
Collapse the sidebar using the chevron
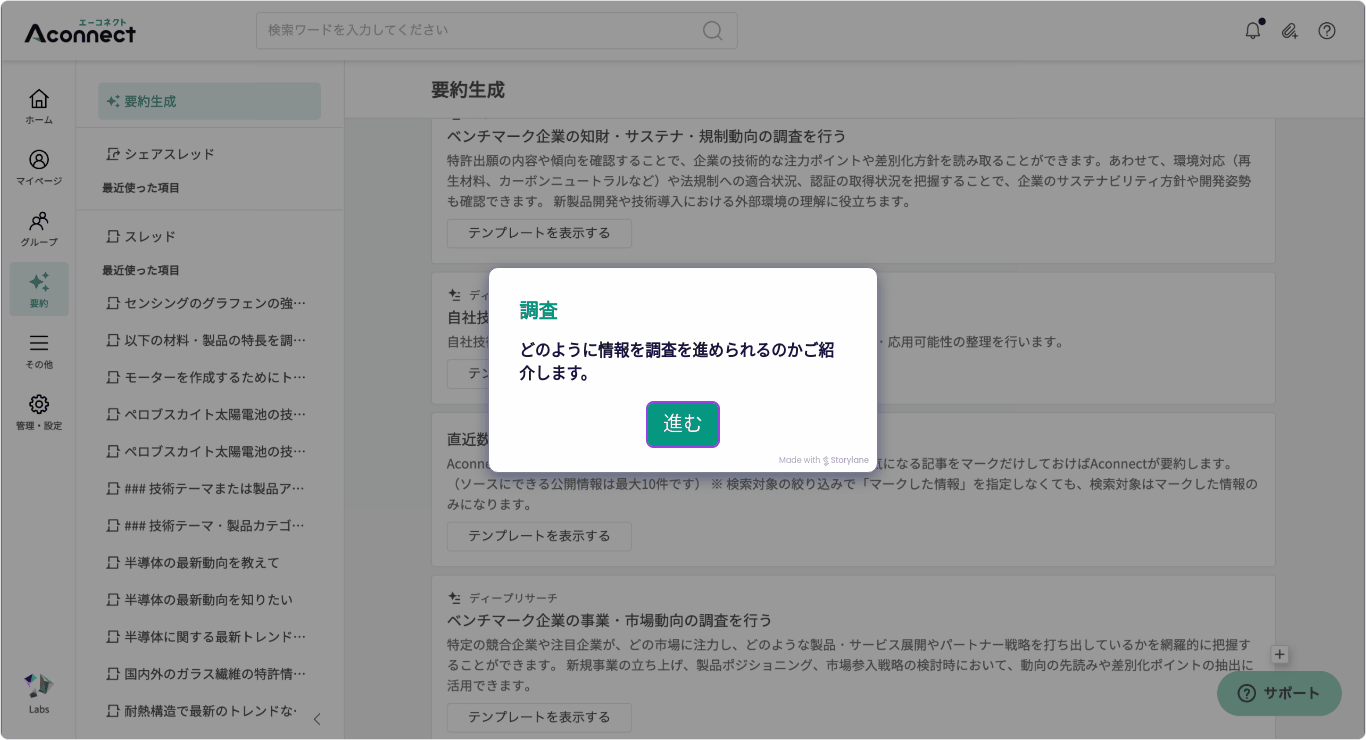coord(317,718)
